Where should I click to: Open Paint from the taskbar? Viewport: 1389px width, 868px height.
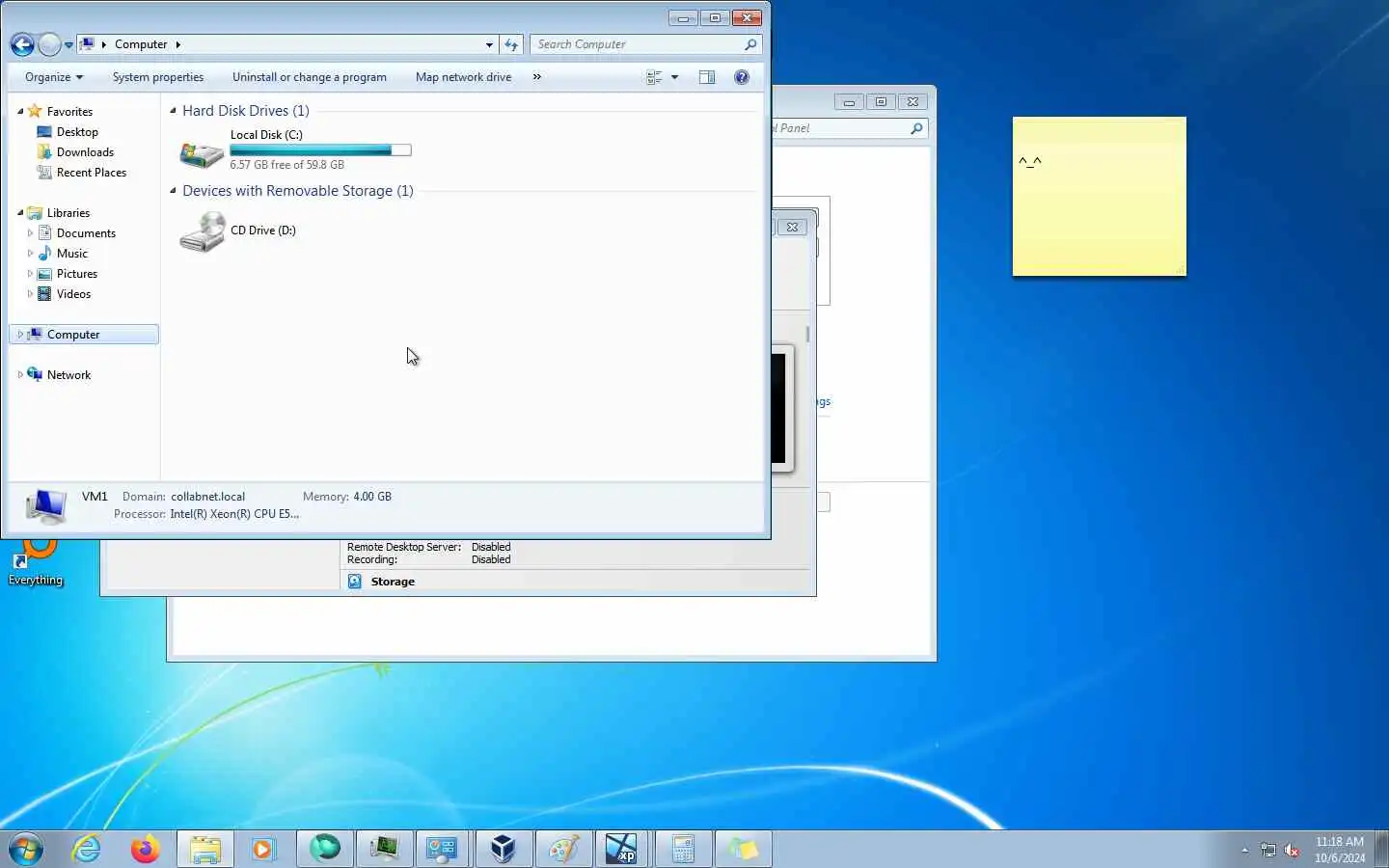coord(564,849)
